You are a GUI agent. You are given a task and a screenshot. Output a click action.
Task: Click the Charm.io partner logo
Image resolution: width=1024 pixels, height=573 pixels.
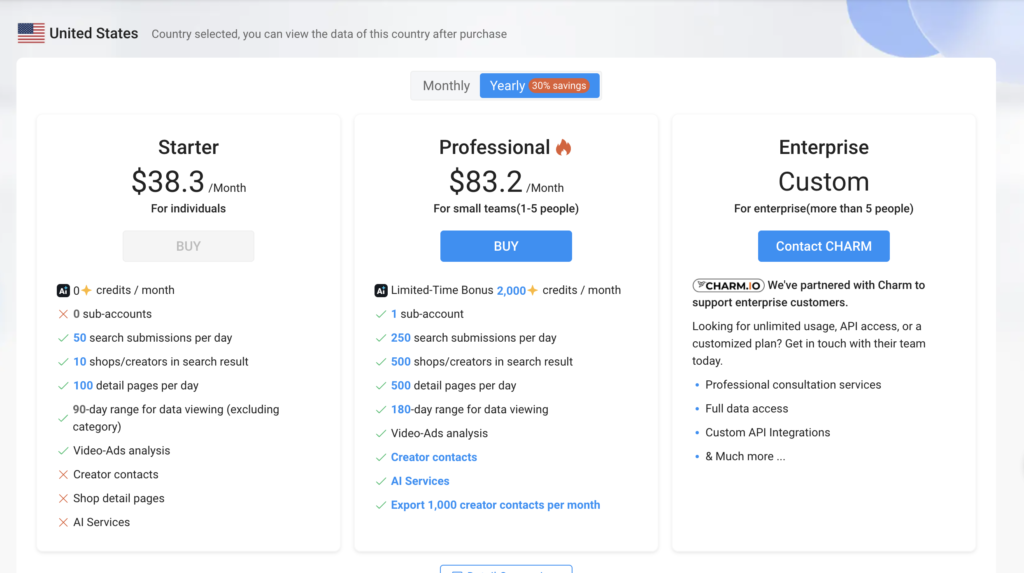pos(728,285)
